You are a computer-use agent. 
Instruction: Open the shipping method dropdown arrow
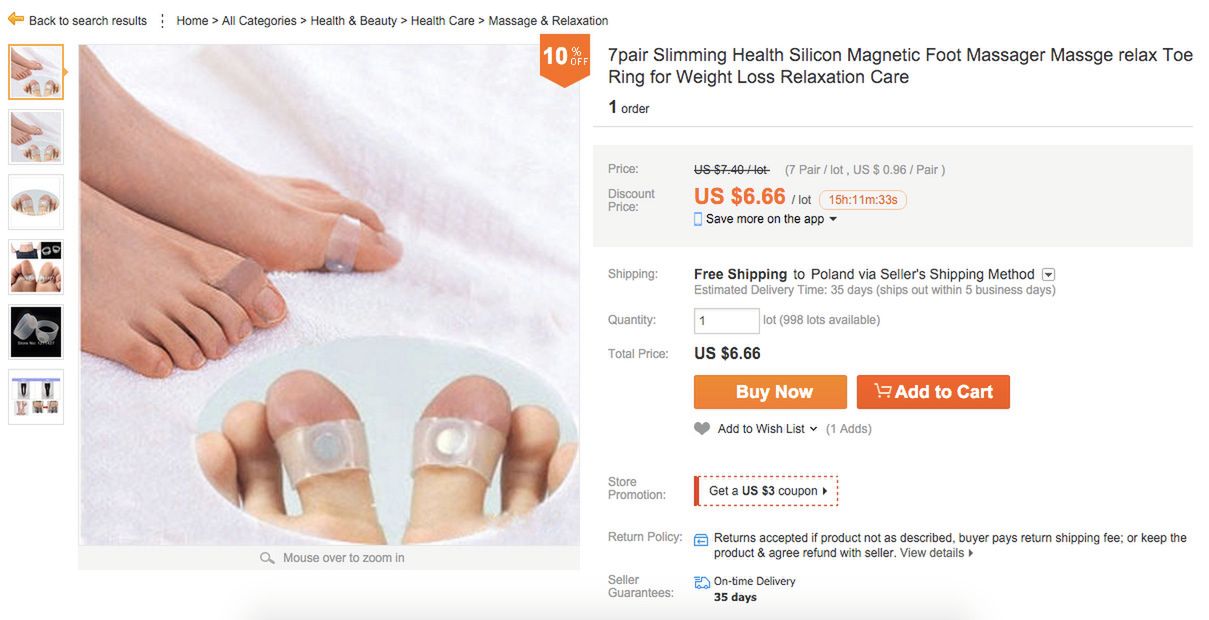[1048, 275]
